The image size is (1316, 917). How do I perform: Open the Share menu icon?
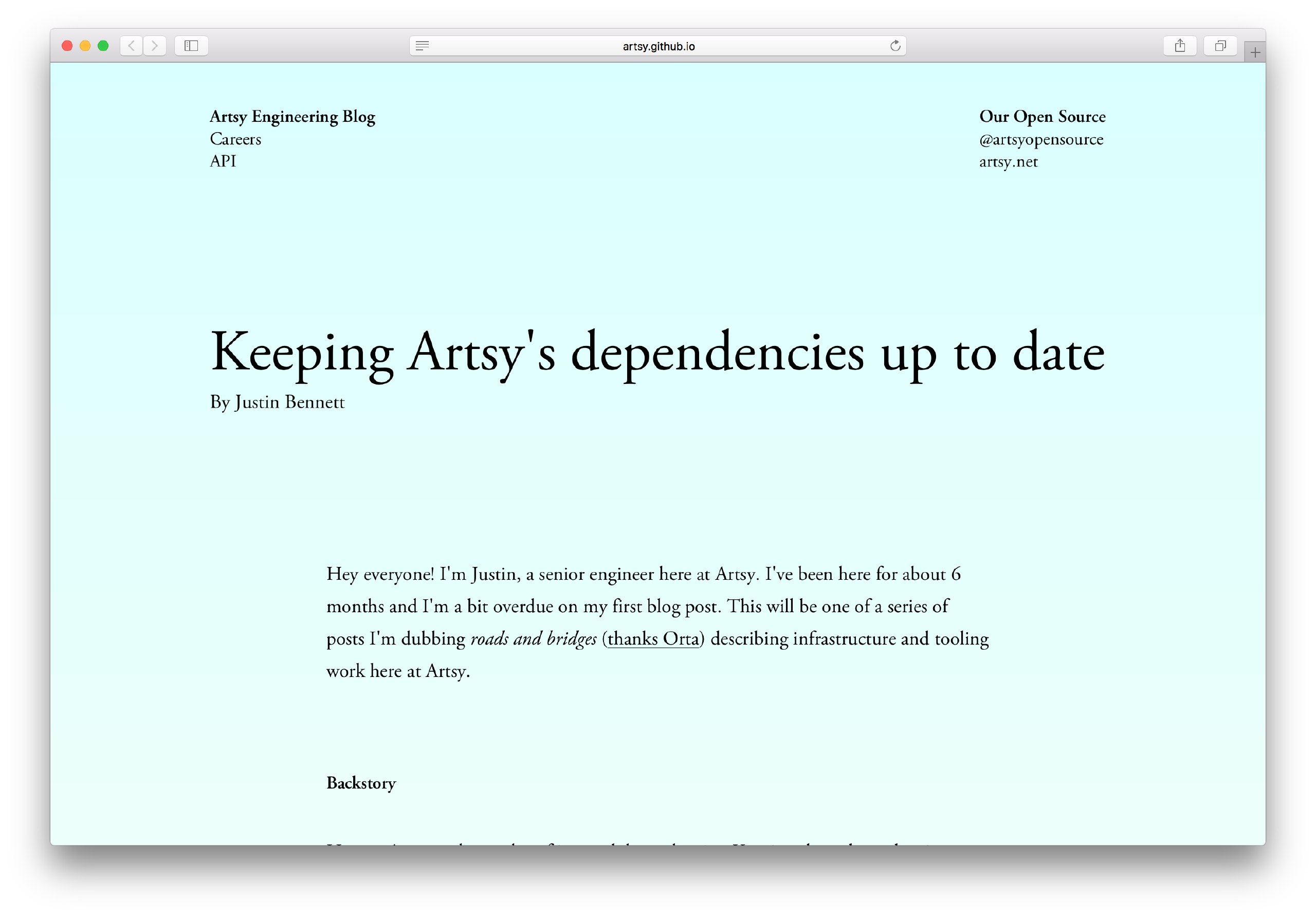click(x=1180, y=46)
